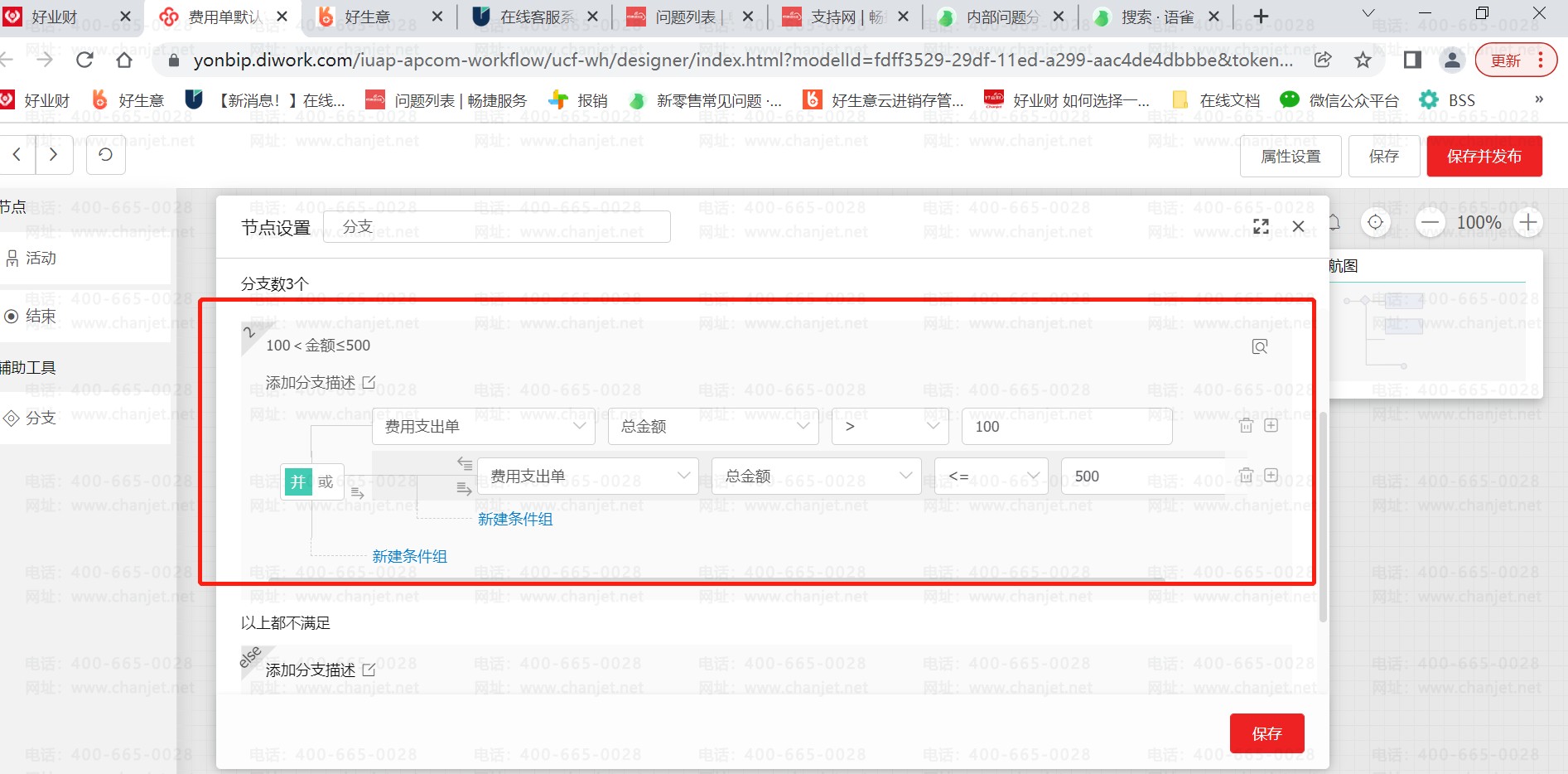Edit branch description for 100<金额≤500 branch

tap(369, 382)
